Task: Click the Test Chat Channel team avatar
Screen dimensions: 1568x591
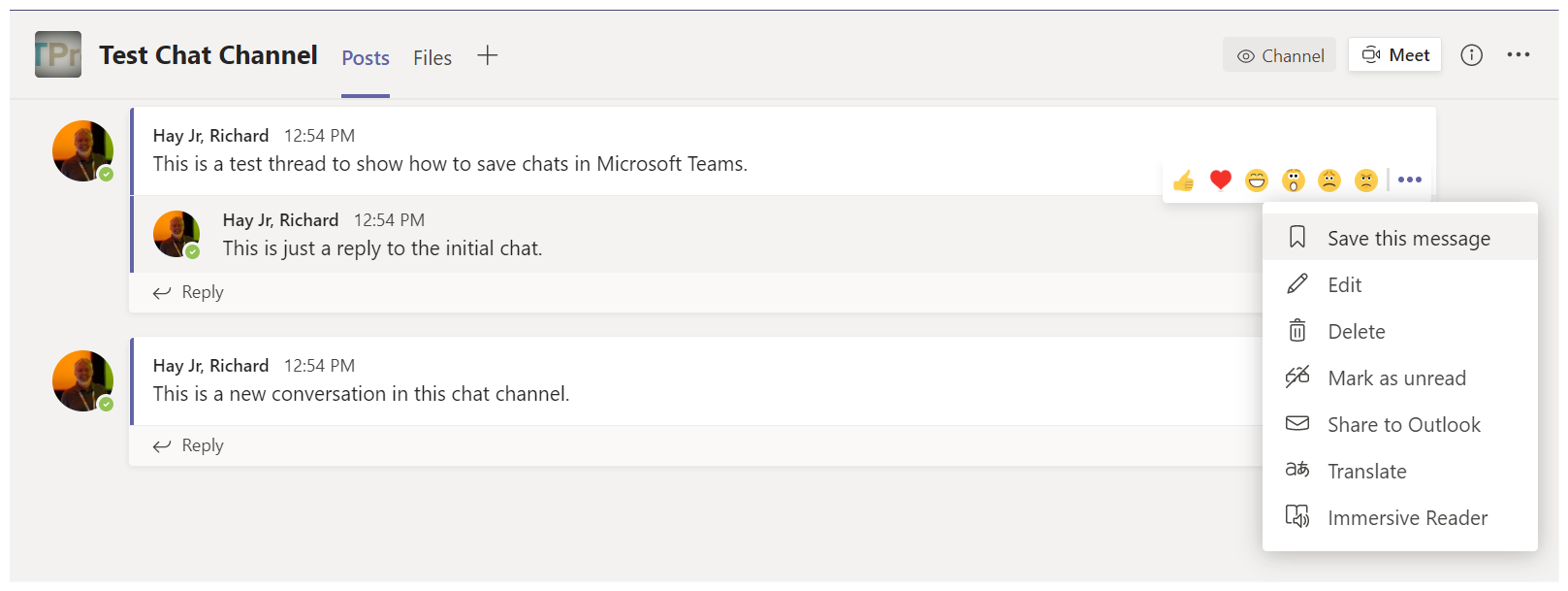Action: click(x=58, y=55)
